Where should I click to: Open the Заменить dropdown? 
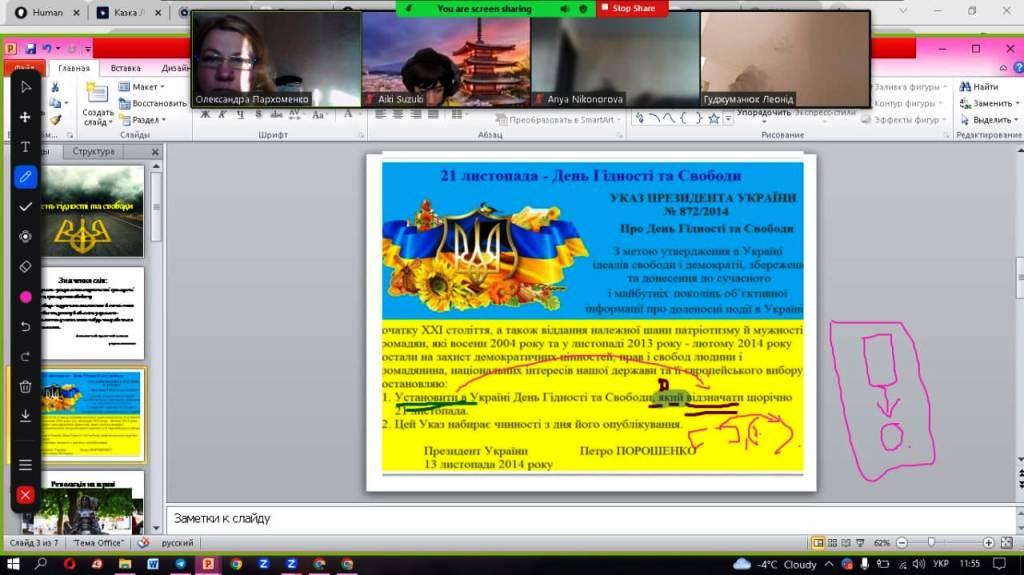(989, 103)
